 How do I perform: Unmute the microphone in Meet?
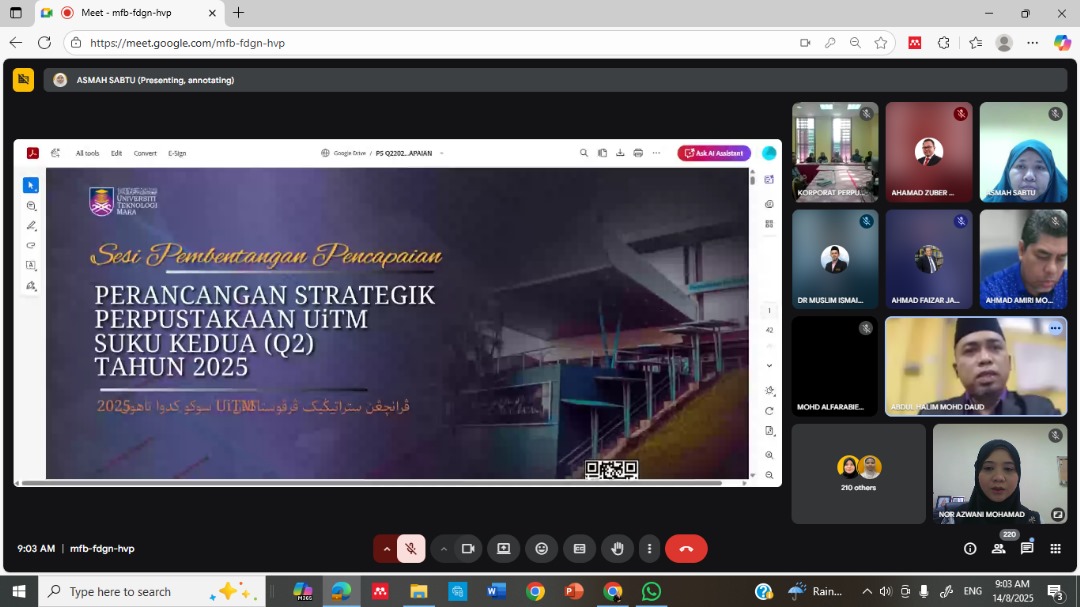click(410, 549)
